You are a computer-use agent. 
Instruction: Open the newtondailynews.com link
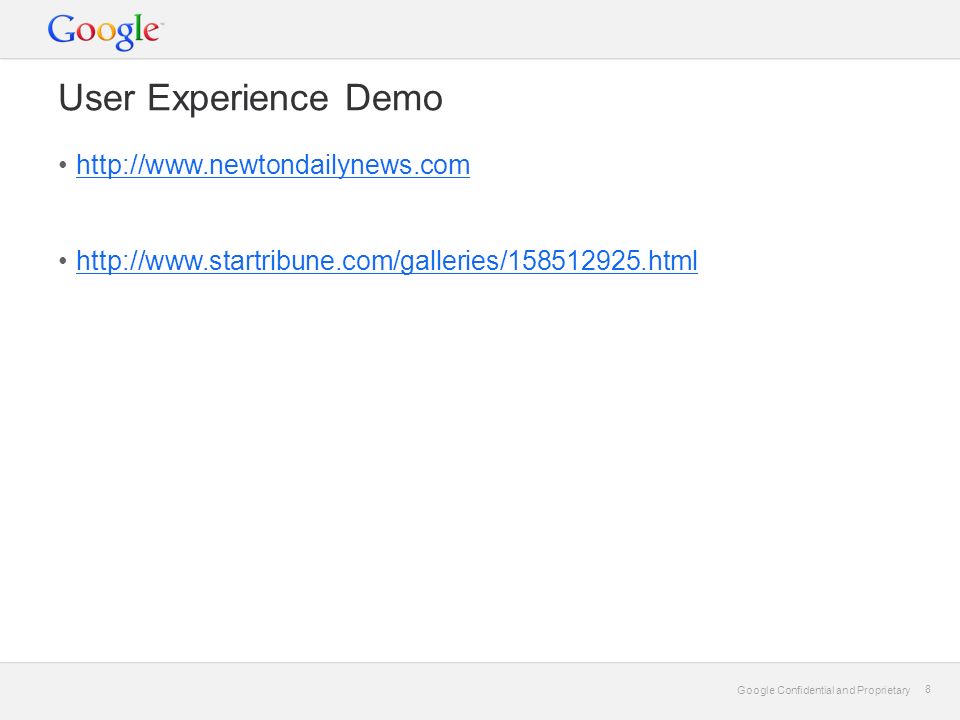tap(273, 165)
